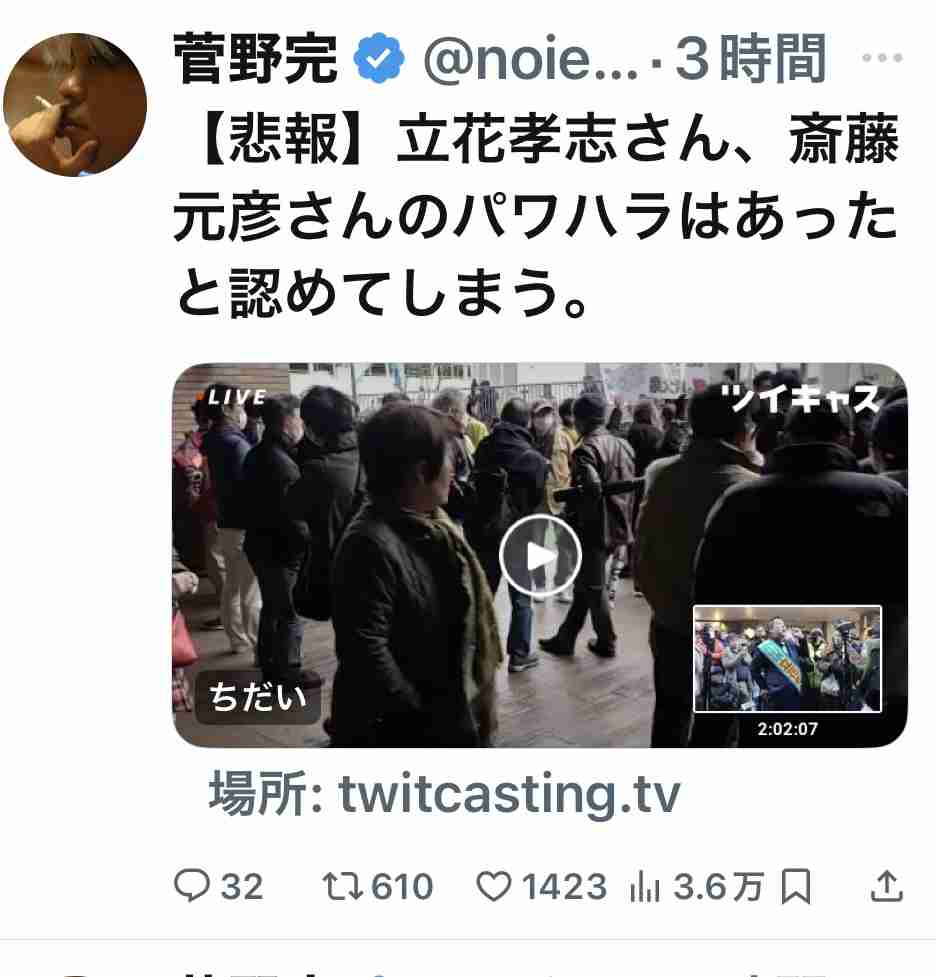Click the 3時間 timestamp
936x977 pixels.
pos(751,59)
